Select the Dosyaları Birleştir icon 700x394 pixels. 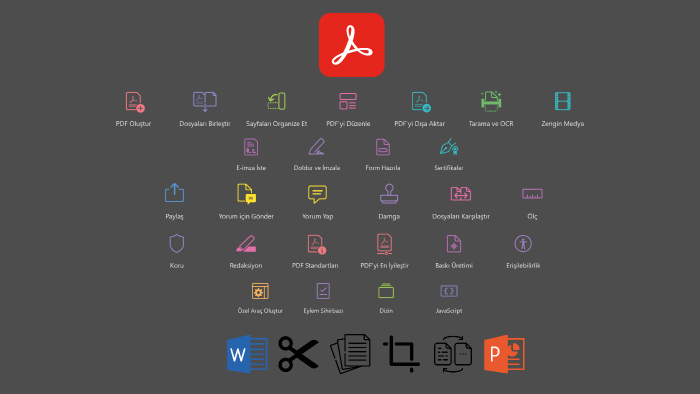[x=205, y=102]
